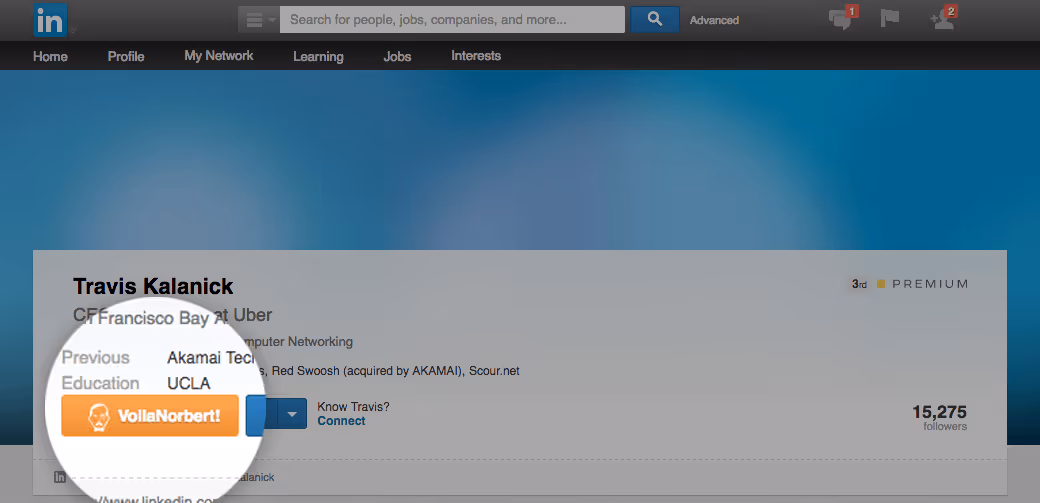Focus the people and jobs search field
This screenshot has width=1040, height=503.
tap(452, 20)
